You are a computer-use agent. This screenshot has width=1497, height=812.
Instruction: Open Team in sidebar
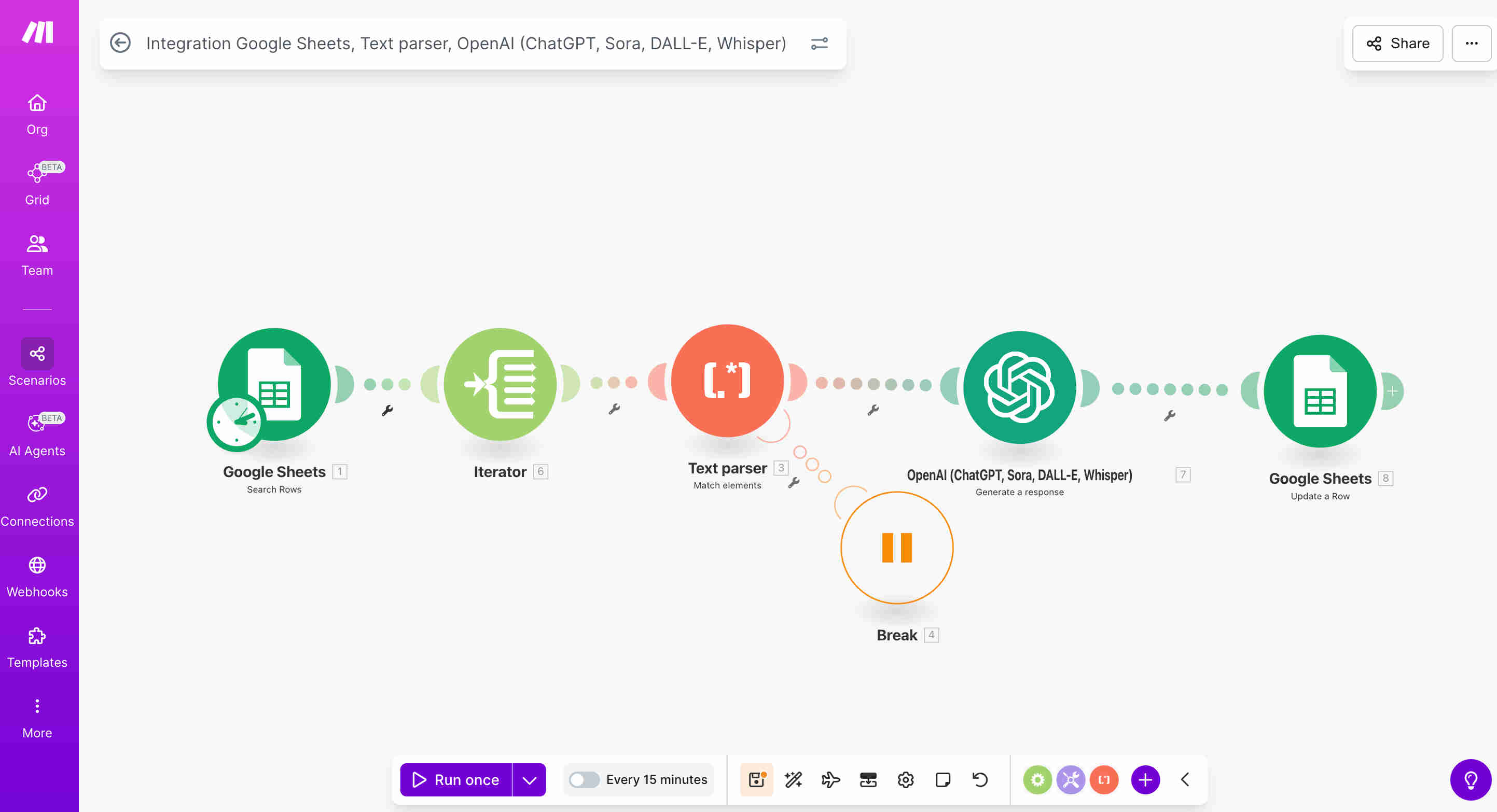(37, 256)
